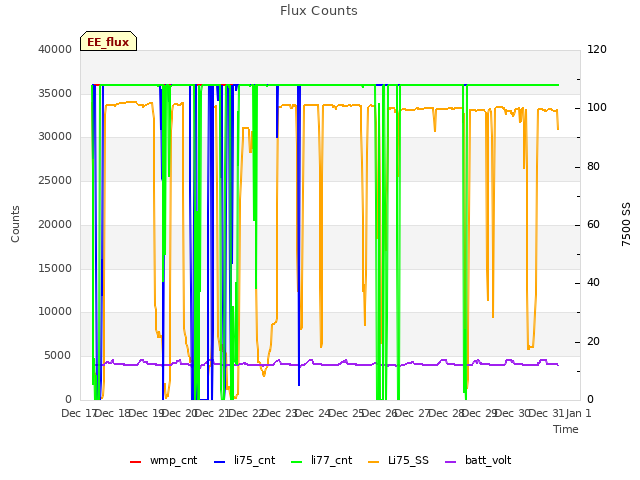Click the EE_flux tab label
The width and height of the screenshot is (640, 480).
[x=108, y=42]
